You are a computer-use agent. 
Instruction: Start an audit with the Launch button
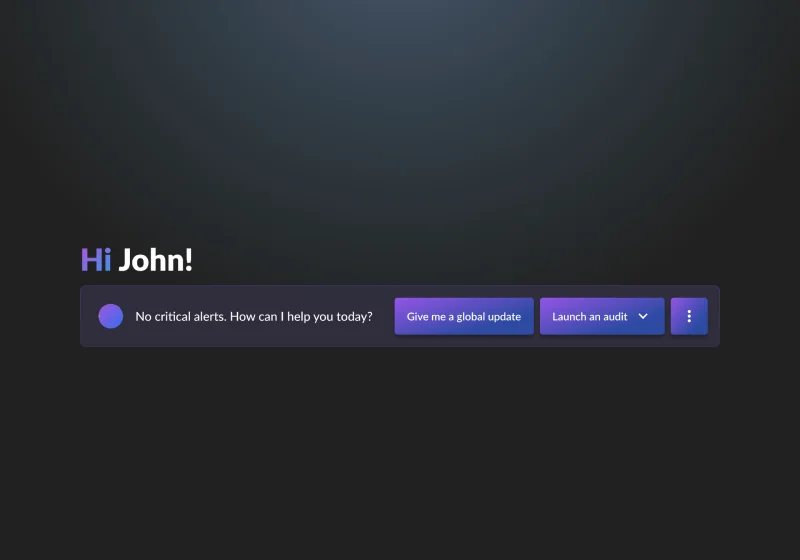(x=602, y=316)
